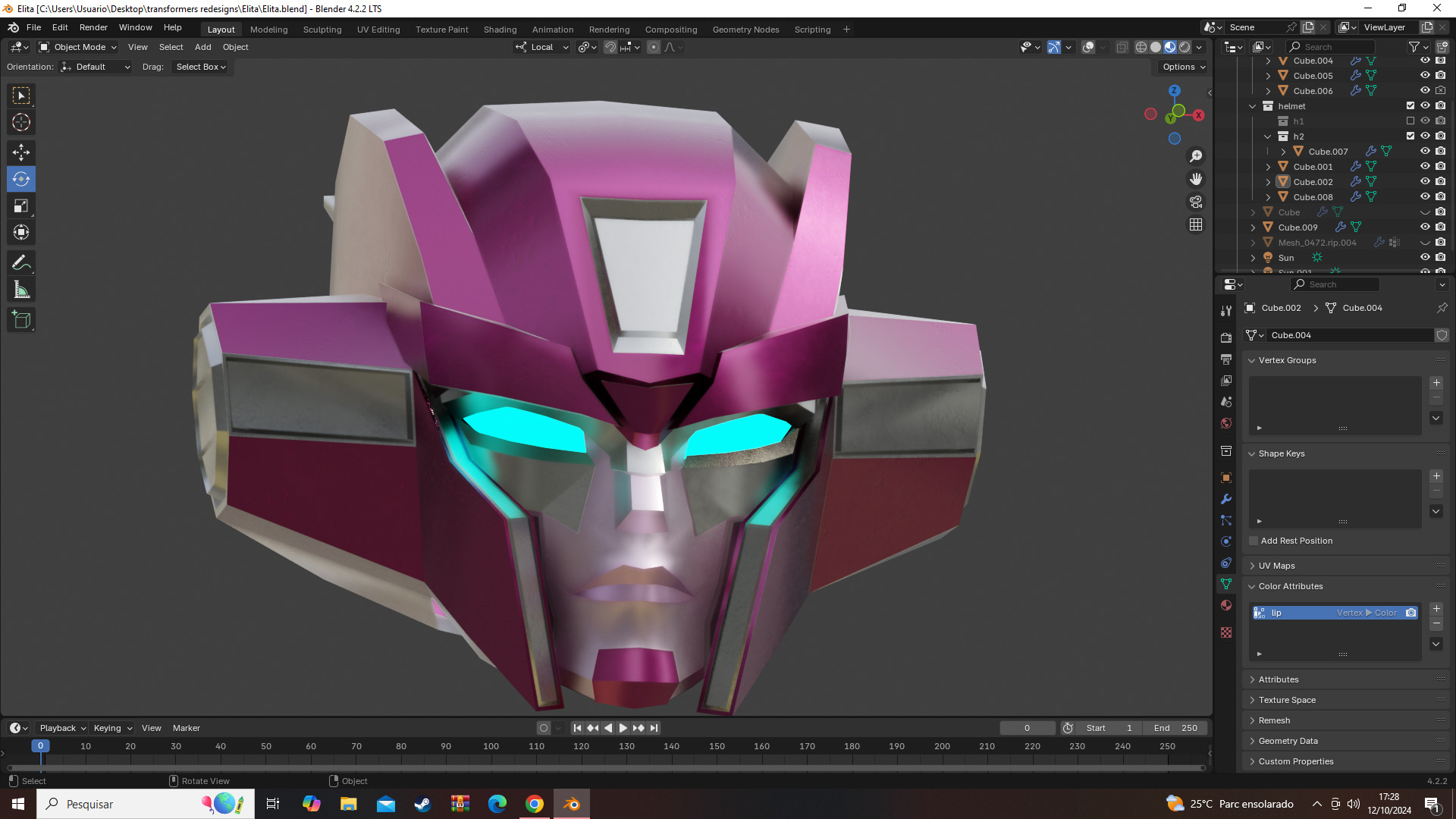The width and height of the screenshot is (1456, 819).
Task: Add a new shape key
Action: tap(1436, 476)
